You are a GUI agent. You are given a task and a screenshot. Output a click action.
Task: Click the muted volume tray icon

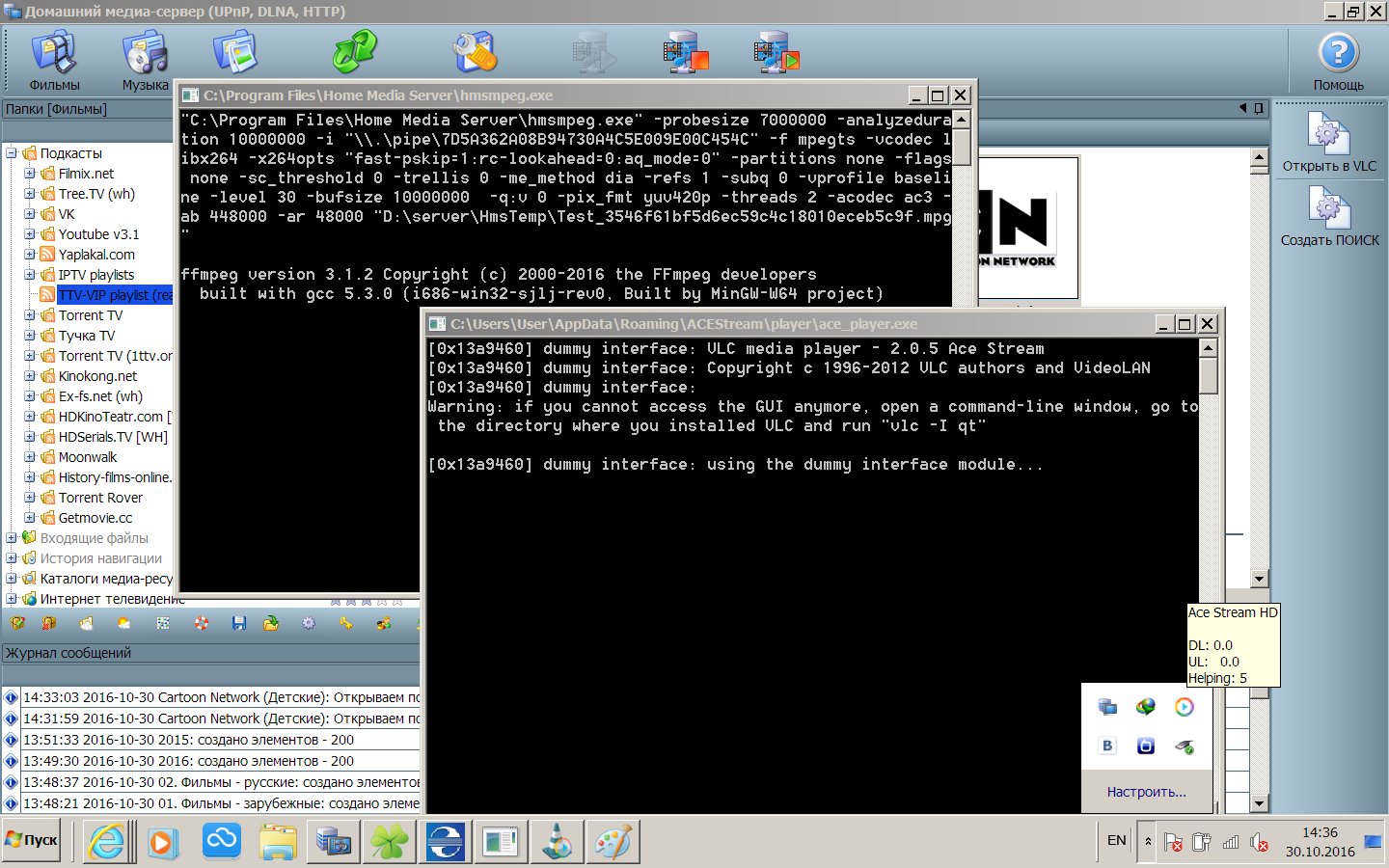coord(1259,842)
